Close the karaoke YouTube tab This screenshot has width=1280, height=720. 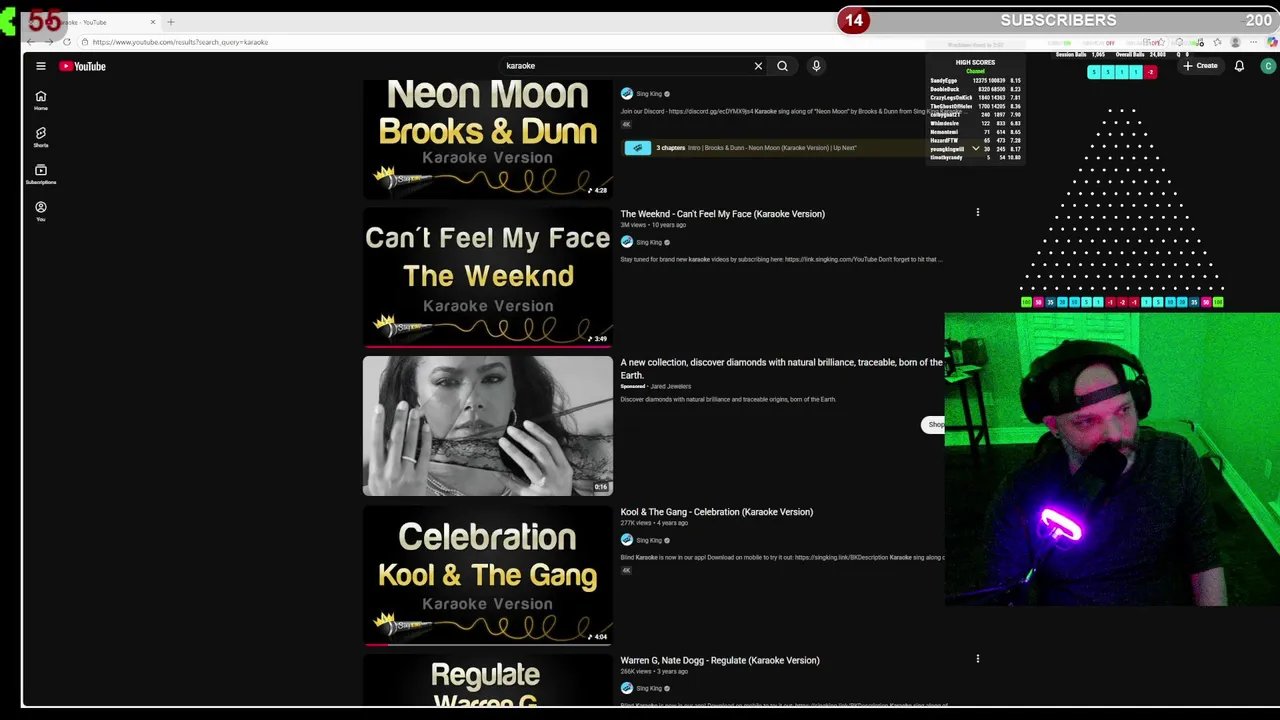(153, 22)
